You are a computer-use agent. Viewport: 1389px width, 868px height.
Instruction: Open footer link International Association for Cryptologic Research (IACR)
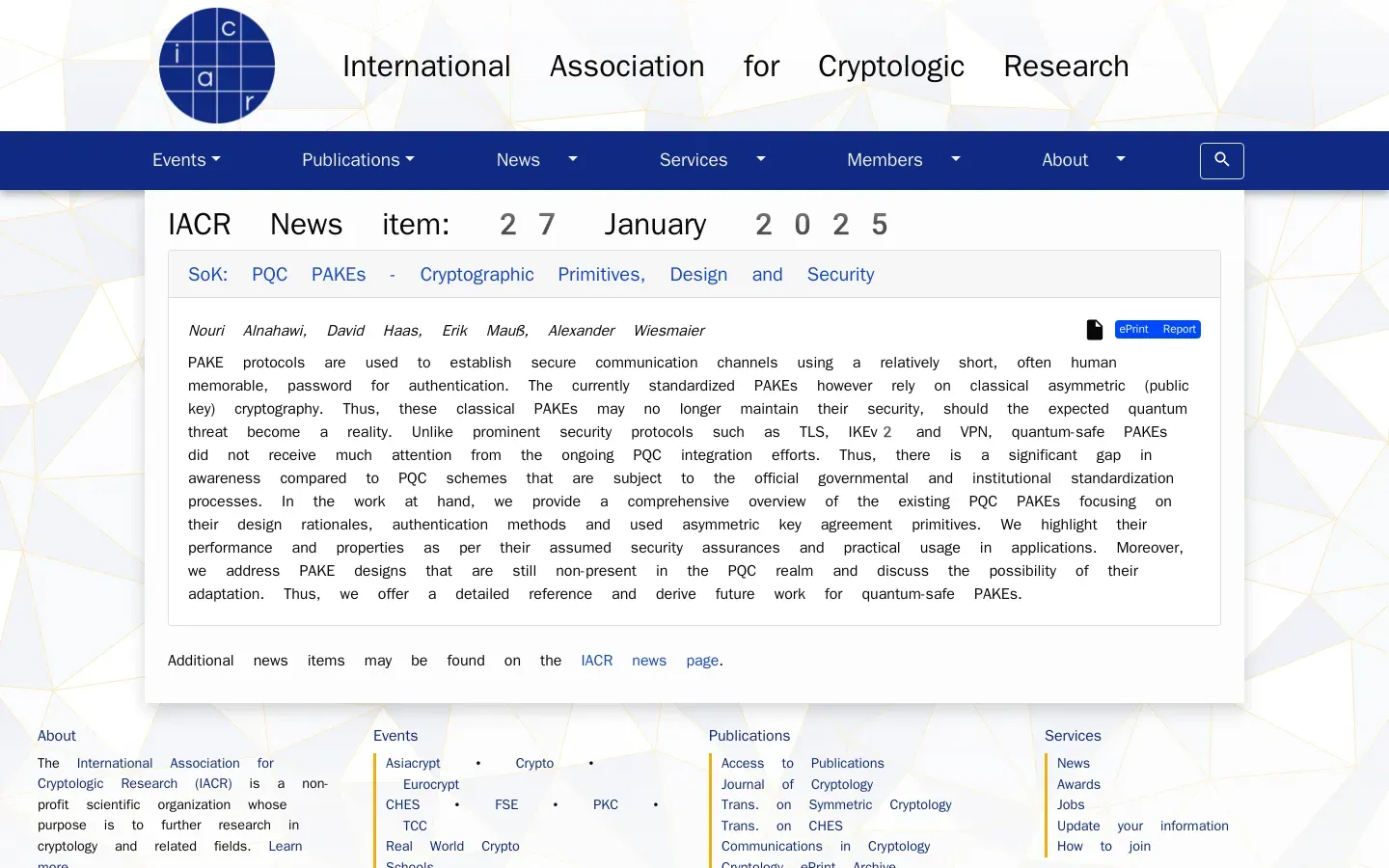click(x=155, y=773)
